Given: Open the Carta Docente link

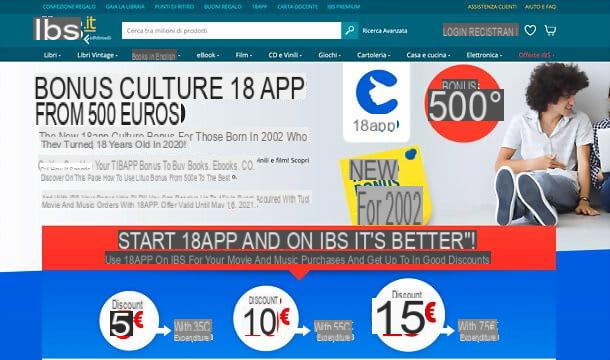Looking at the screenshot, I should 298,7.
